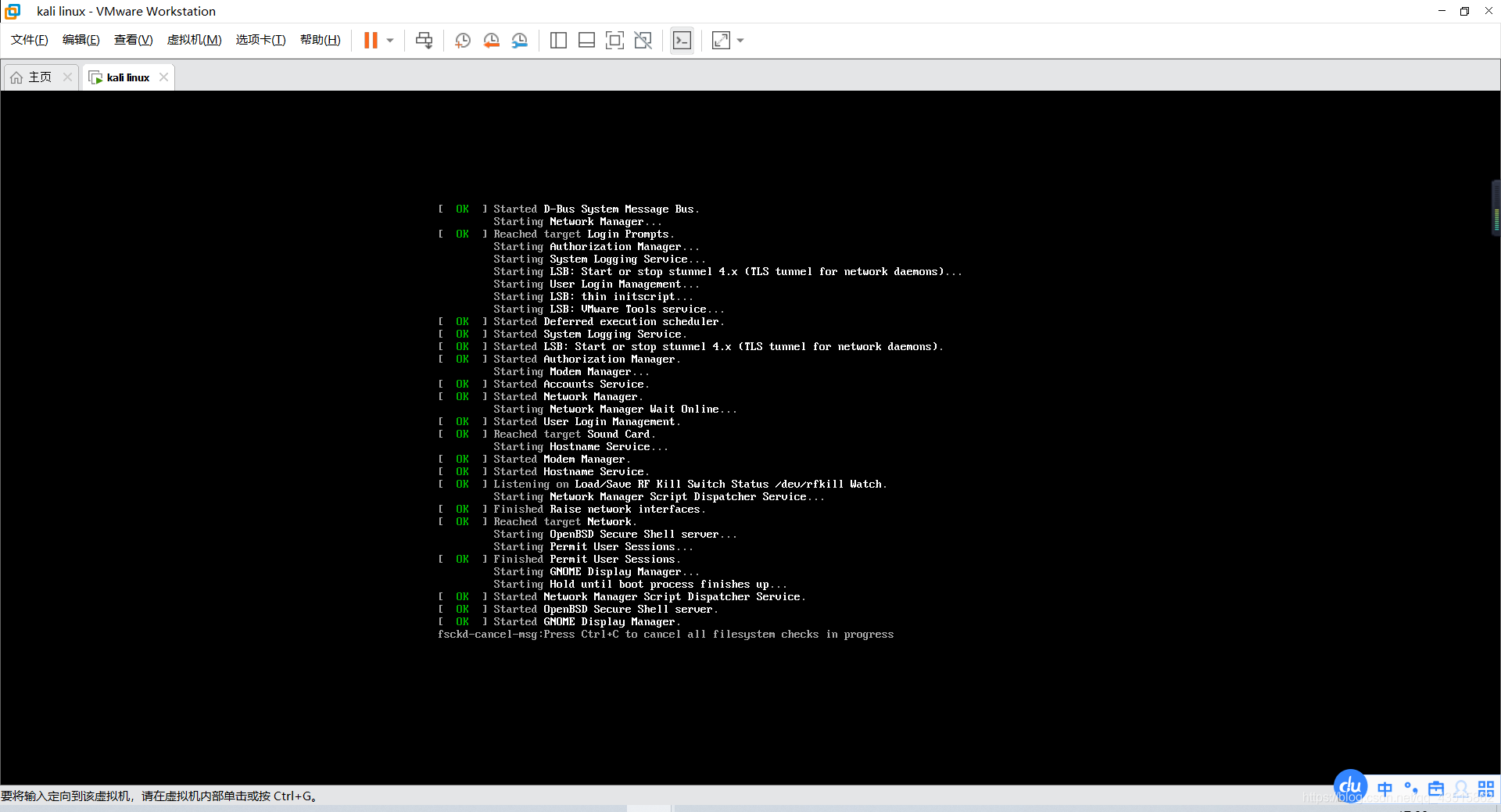Expand the stretch display options arrow
Image resolution: width=1501 pixels, height=812 pixels.
click(x=740, y=41)
